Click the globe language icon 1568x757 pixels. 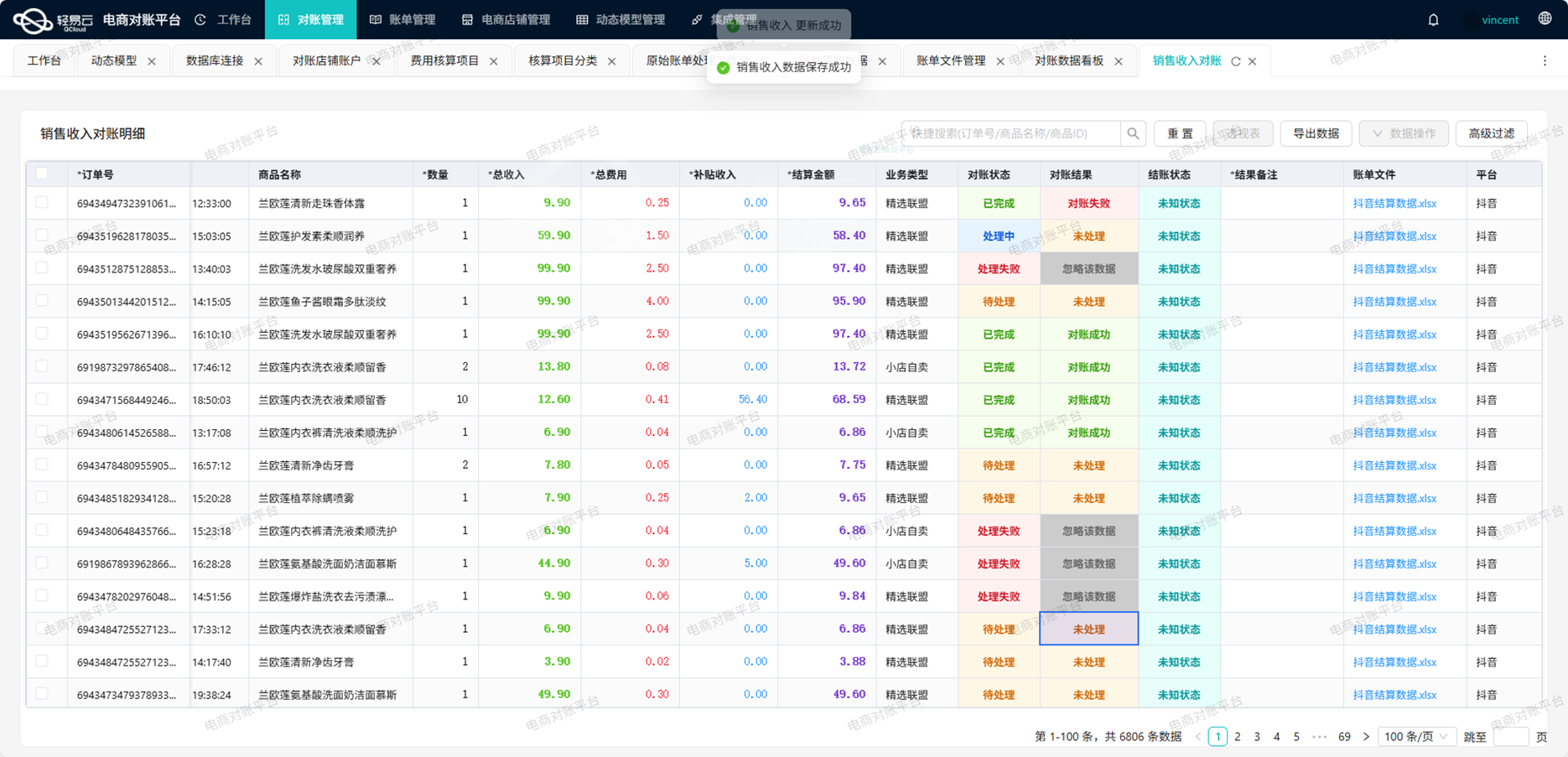(x=1545, y=19)
